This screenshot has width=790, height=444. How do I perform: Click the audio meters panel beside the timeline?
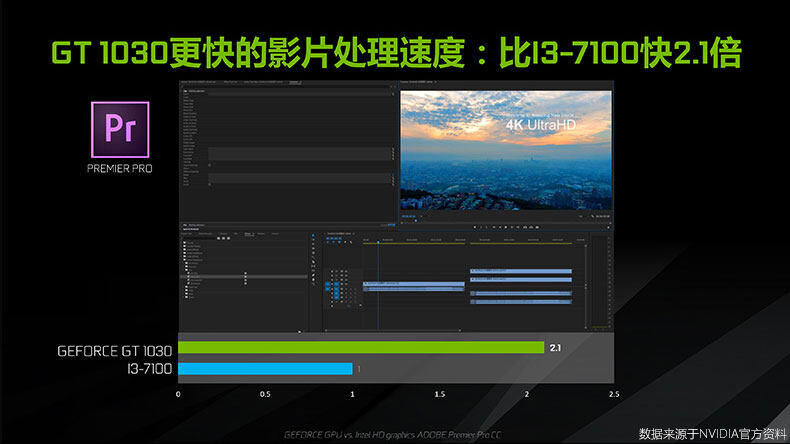(x=600, y=282)
